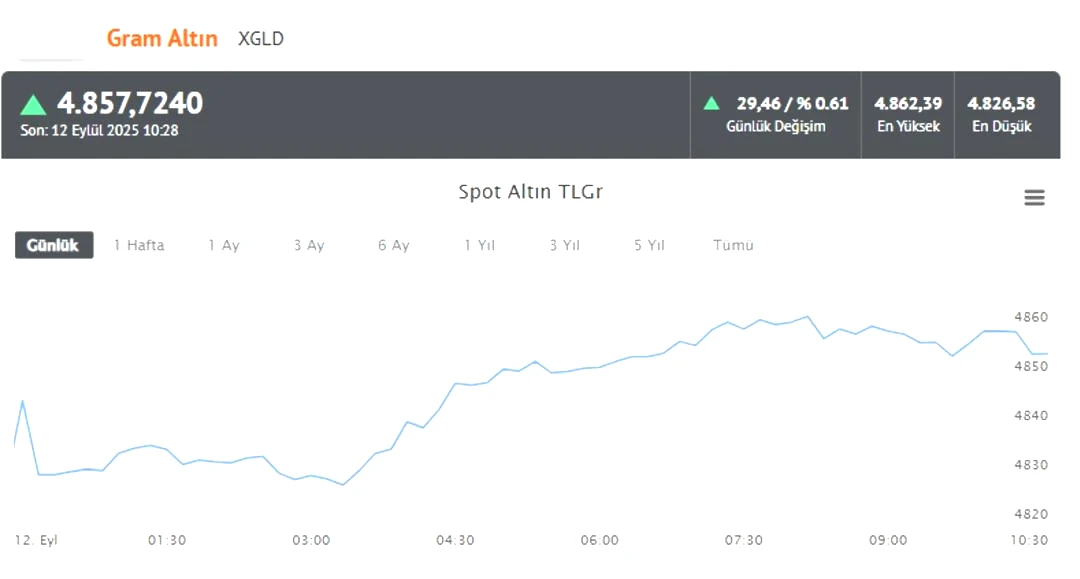The image size is (1080, 579).
Task: Show the Tümü full history range
Action: pos(733,245)
